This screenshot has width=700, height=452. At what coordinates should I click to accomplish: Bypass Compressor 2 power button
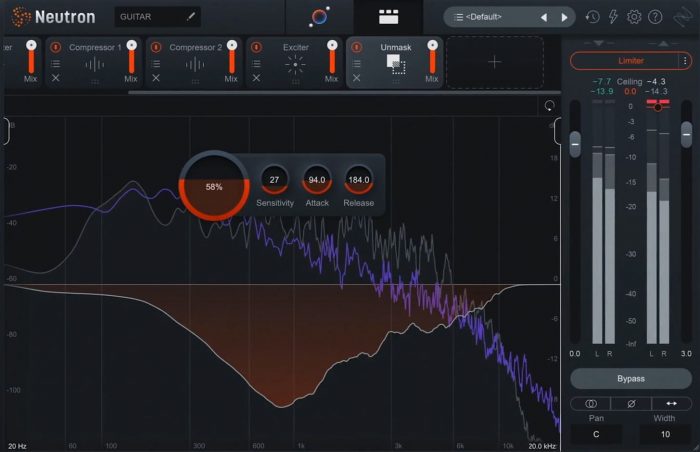[156, 47]
